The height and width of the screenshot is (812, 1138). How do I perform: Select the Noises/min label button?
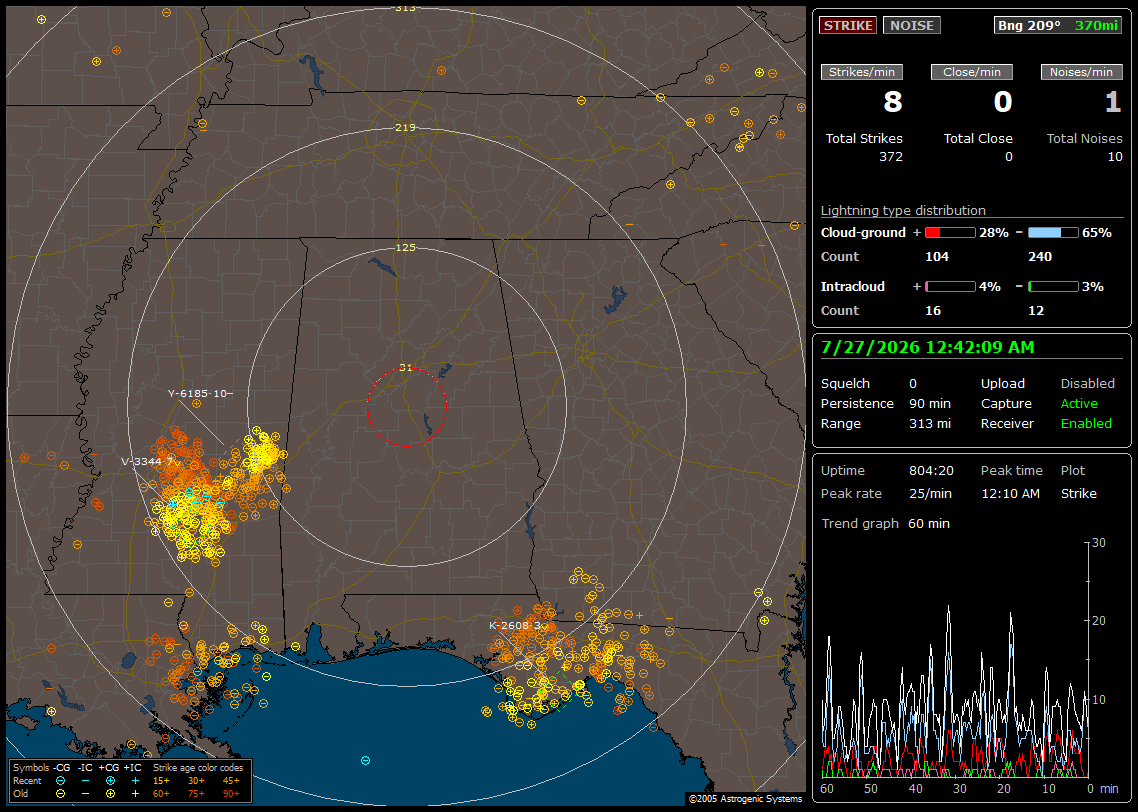(1081, 72)
